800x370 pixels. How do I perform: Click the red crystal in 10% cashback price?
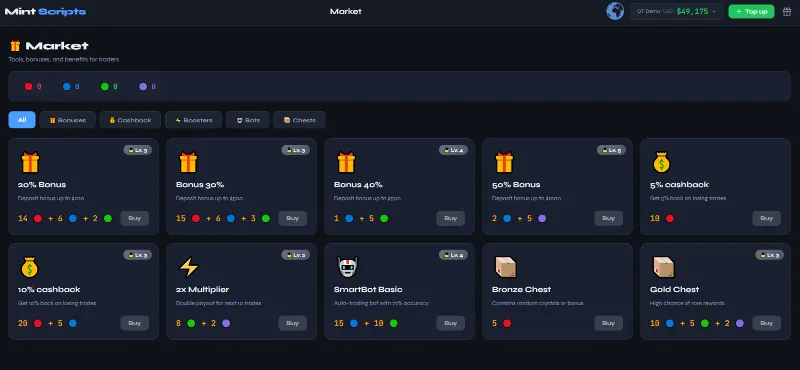click(x=38, y=323)
